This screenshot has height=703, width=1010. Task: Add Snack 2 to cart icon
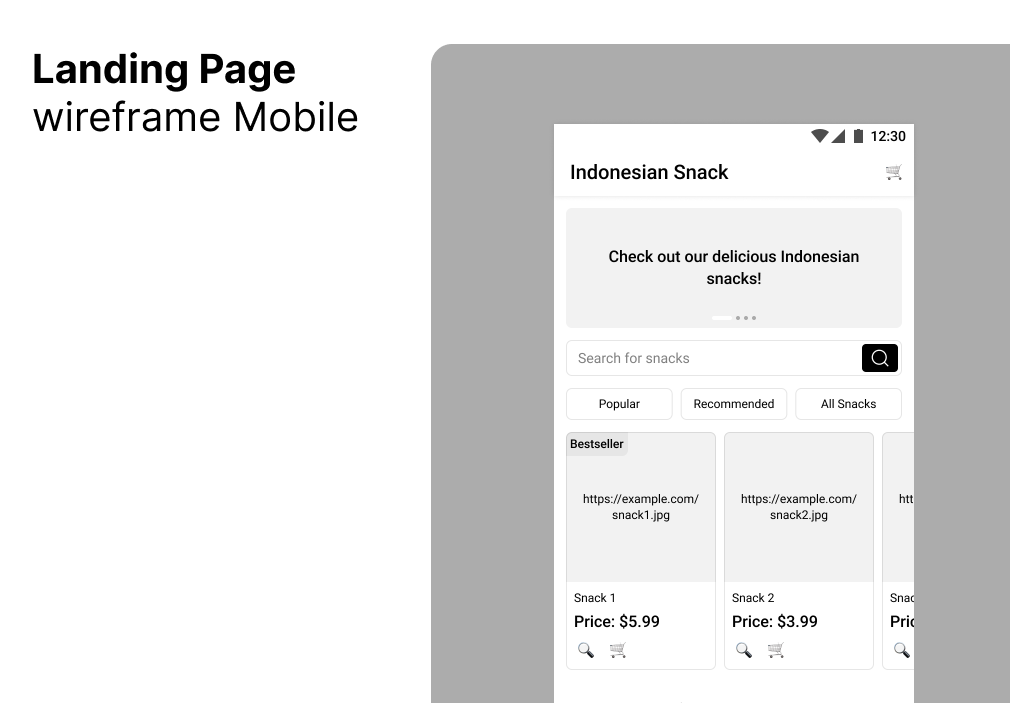click(x=776, y=650)
